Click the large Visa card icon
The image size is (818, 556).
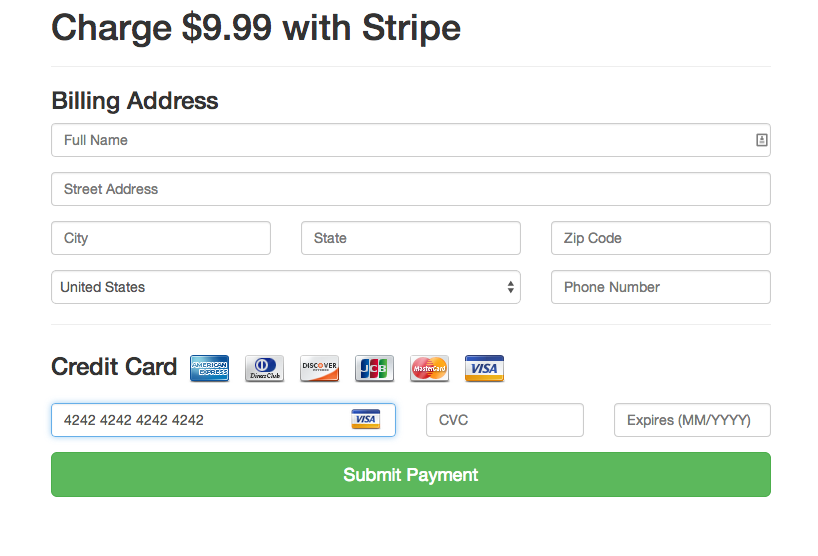tap(484, 368)
